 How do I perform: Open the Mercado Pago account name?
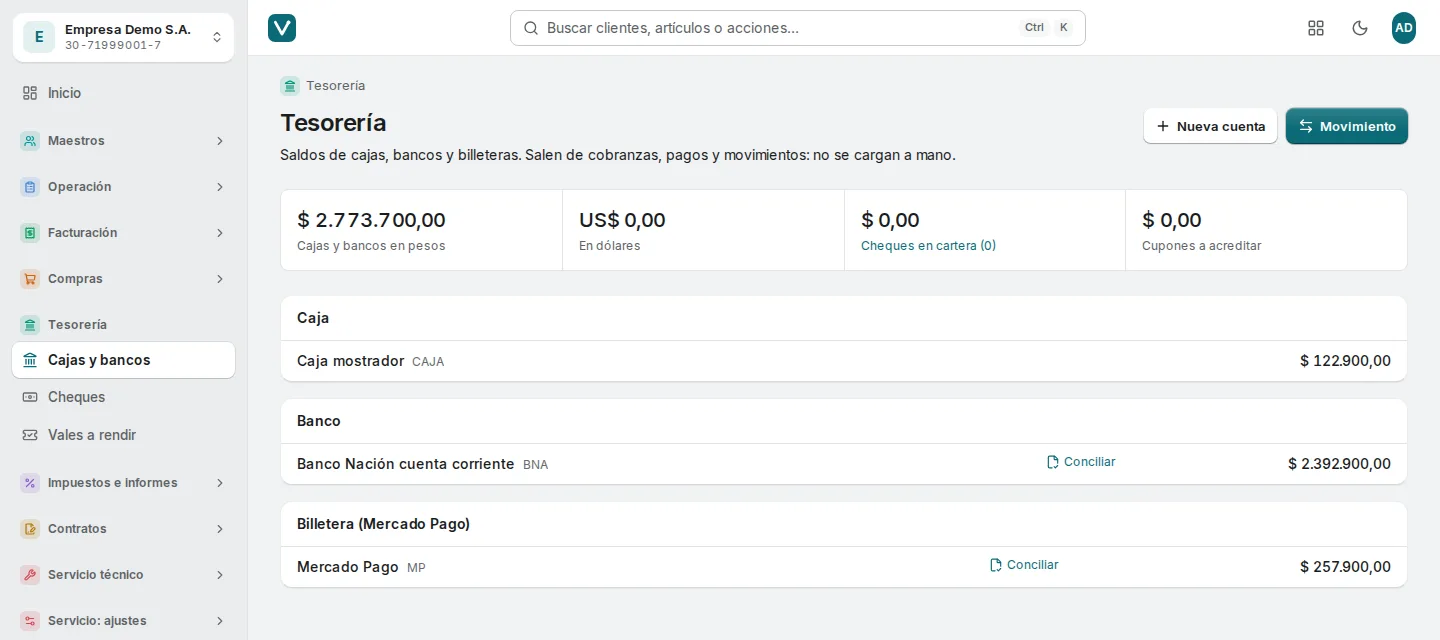347,567
